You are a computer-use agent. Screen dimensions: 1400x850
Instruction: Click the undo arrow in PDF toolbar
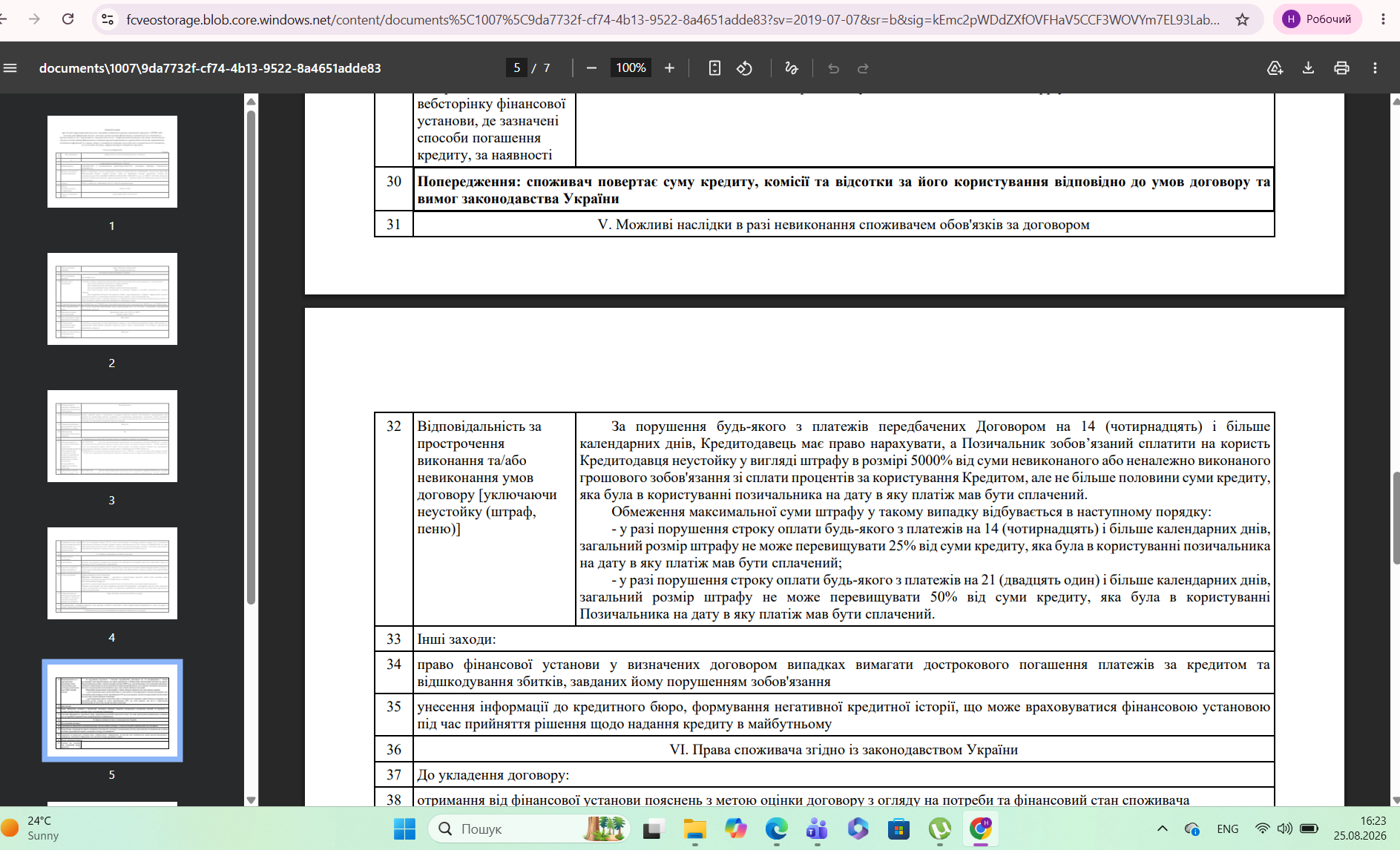(x=833, y=68)
